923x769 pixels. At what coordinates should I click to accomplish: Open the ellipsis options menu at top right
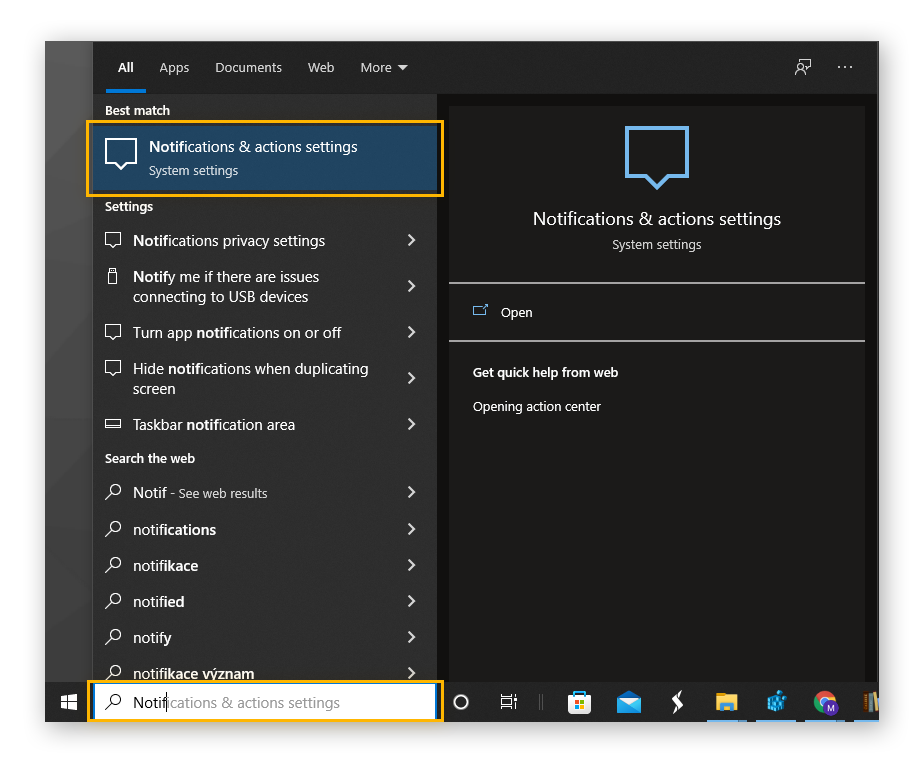[x=845, y=67]
